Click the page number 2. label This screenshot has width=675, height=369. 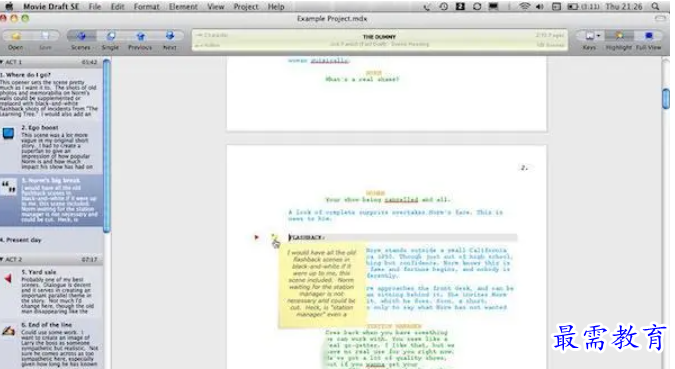[524, 167]
